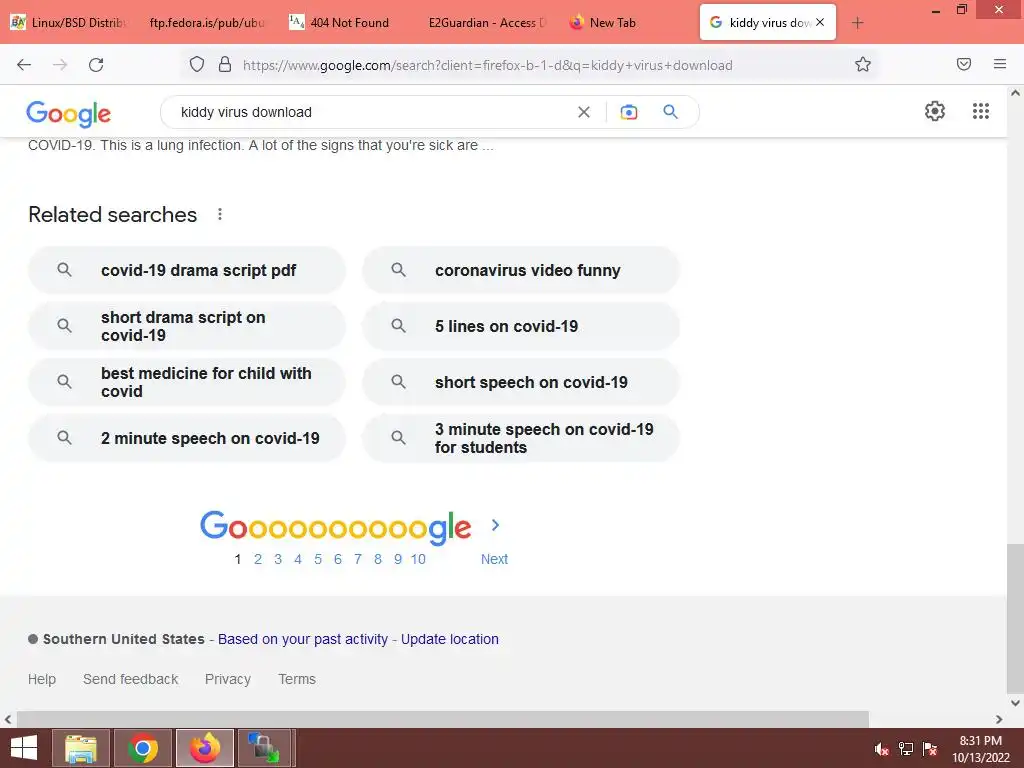Search best medicine for child with covid
The image size is (1024, 768).
point(187,382)
